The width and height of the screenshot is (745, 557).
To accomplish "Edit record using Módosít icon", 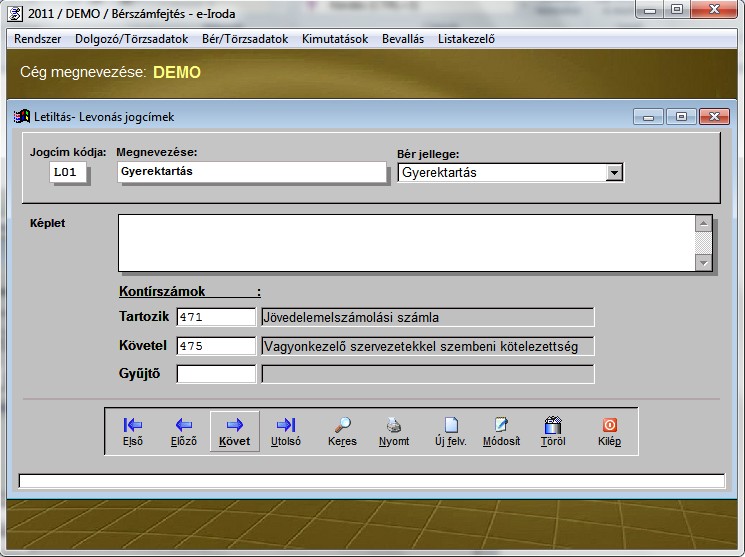I will click(501, 431).
